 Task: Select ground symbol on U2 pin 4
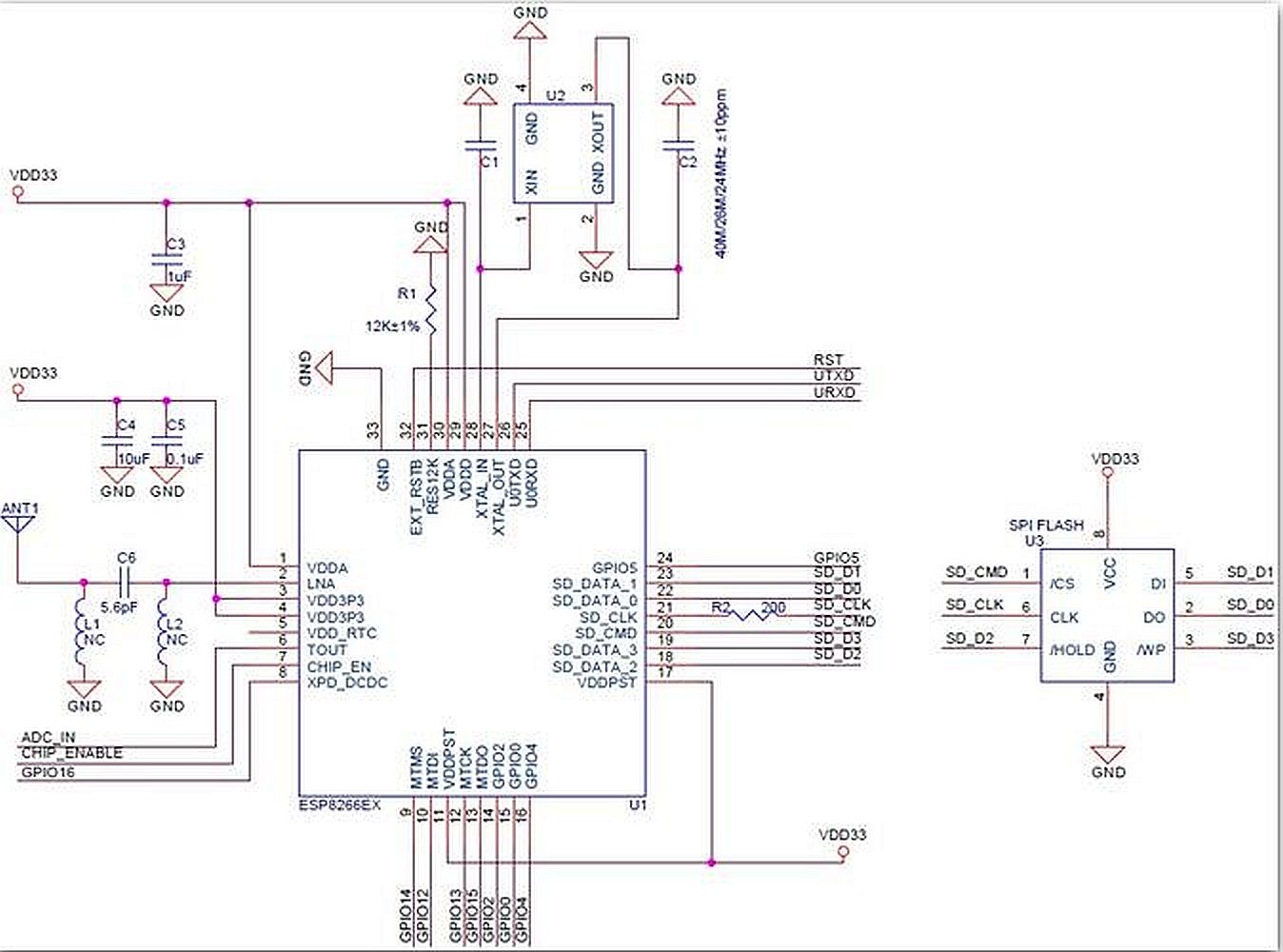(530, 29)
